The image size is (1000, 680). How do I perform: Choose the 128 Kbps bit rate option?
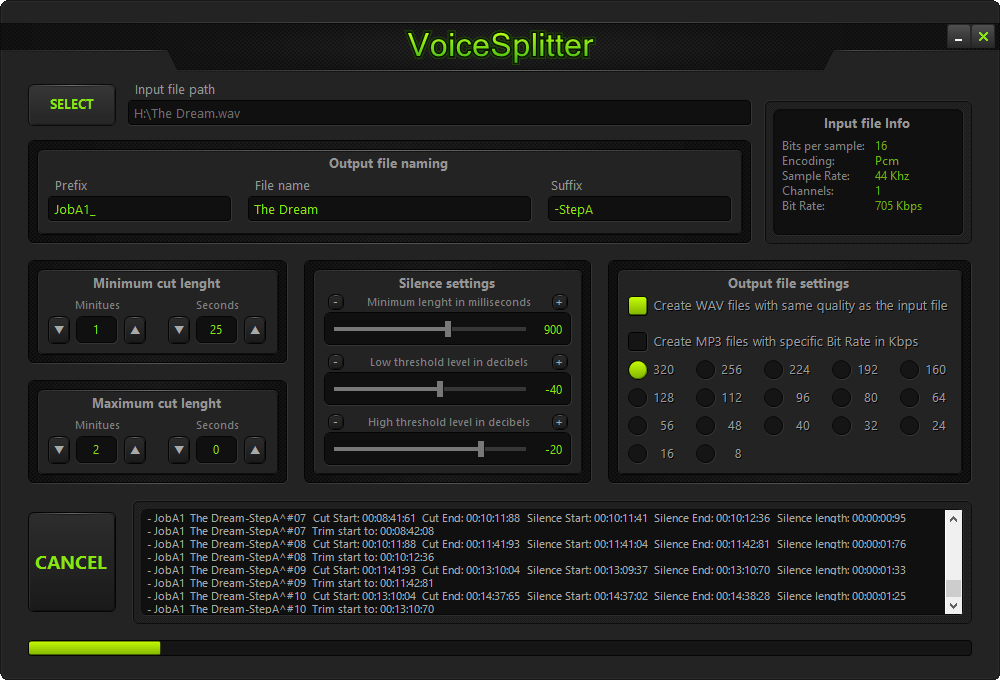(638, 398)
